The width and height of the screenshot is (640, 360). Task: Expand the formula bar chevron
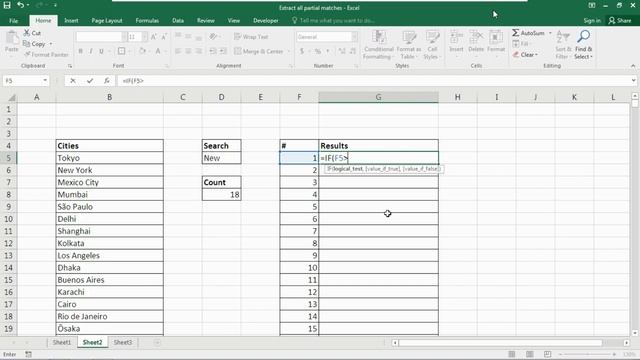[633, 80]
